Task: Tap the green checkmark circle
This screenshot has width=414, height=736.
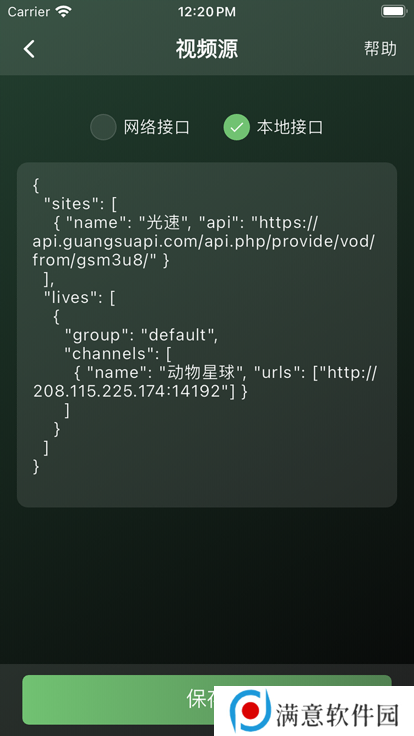Action: pos(237,127)
